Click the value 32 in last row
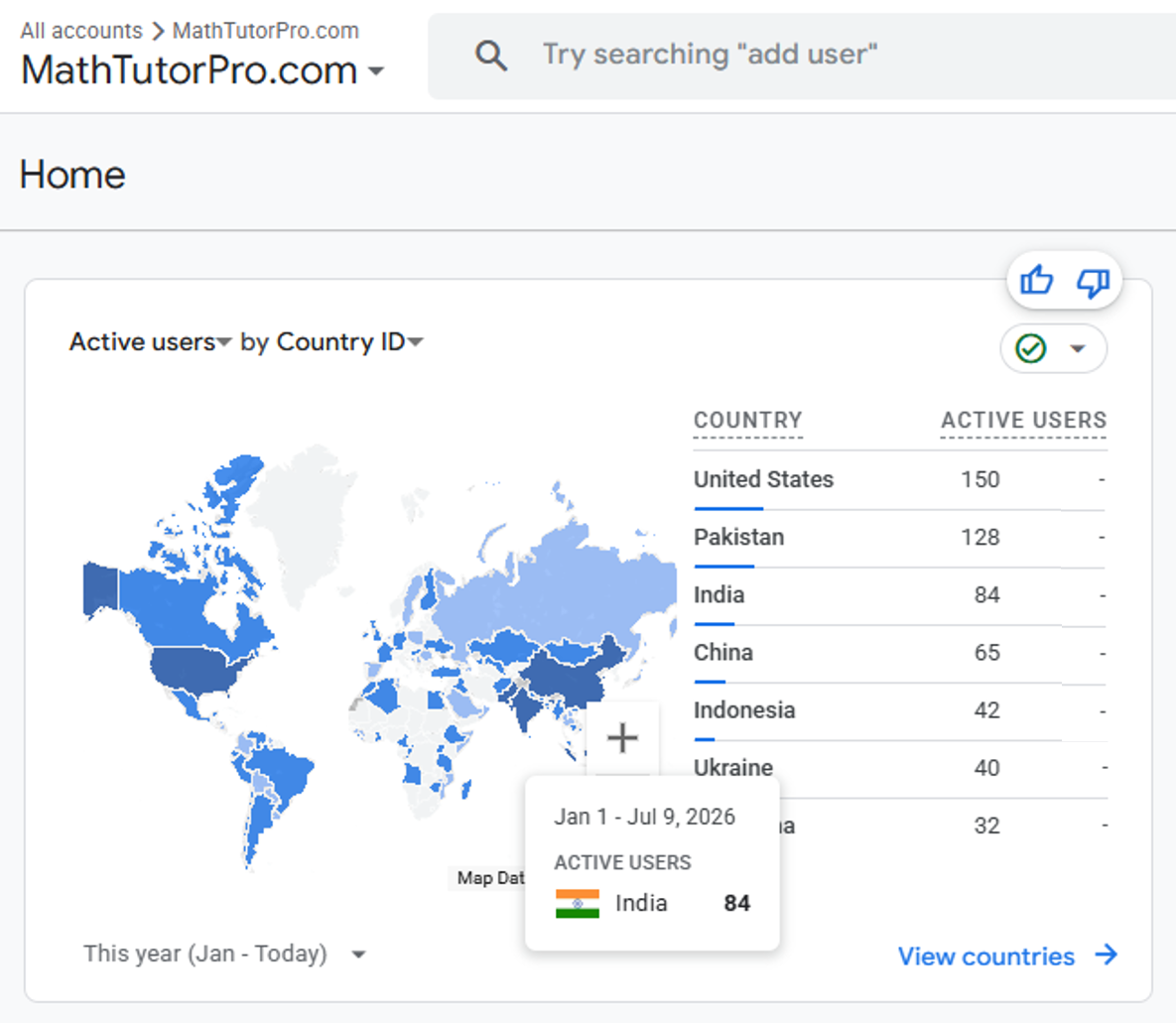The image size is (1176, 1023). [987, 827]
